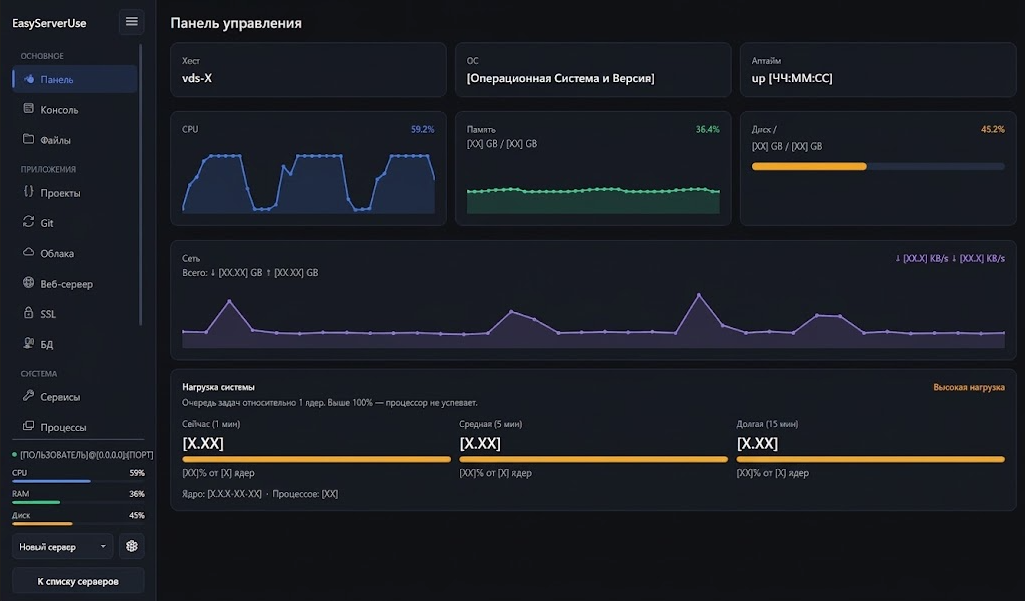1025x601 pixels.
Task: Click the Память usage chart
Action: [x=593, y=199]
